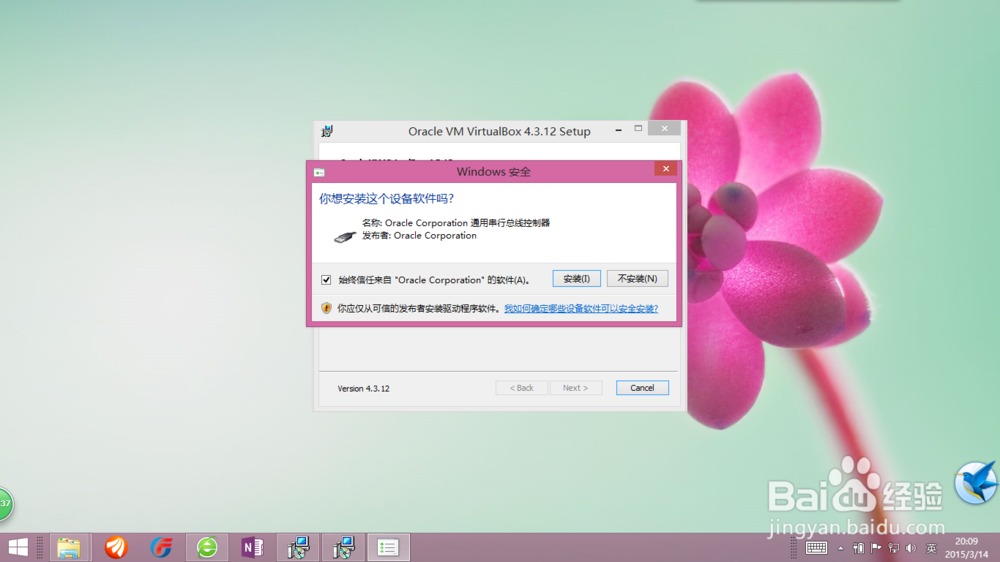The width and height of the screenshot is (1000, 562).
Task: Switch to the second installer taskbar icon
Action: (x=343, y=547)
